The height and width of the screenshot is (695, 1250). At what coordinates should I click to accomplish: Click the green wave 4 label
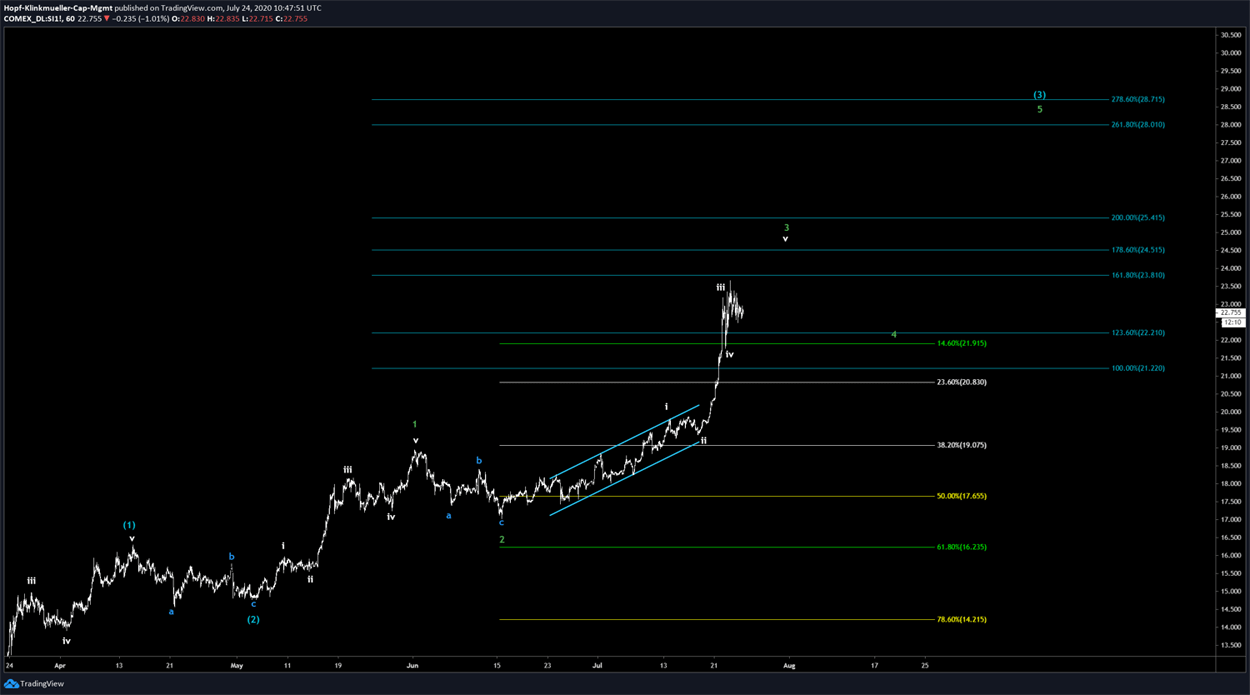click(894, 335)
